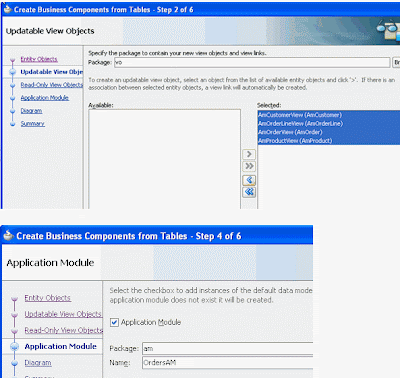Click the Step 2 wizard title bar icon
Screen dimensions: 400x378
(7, 9)
